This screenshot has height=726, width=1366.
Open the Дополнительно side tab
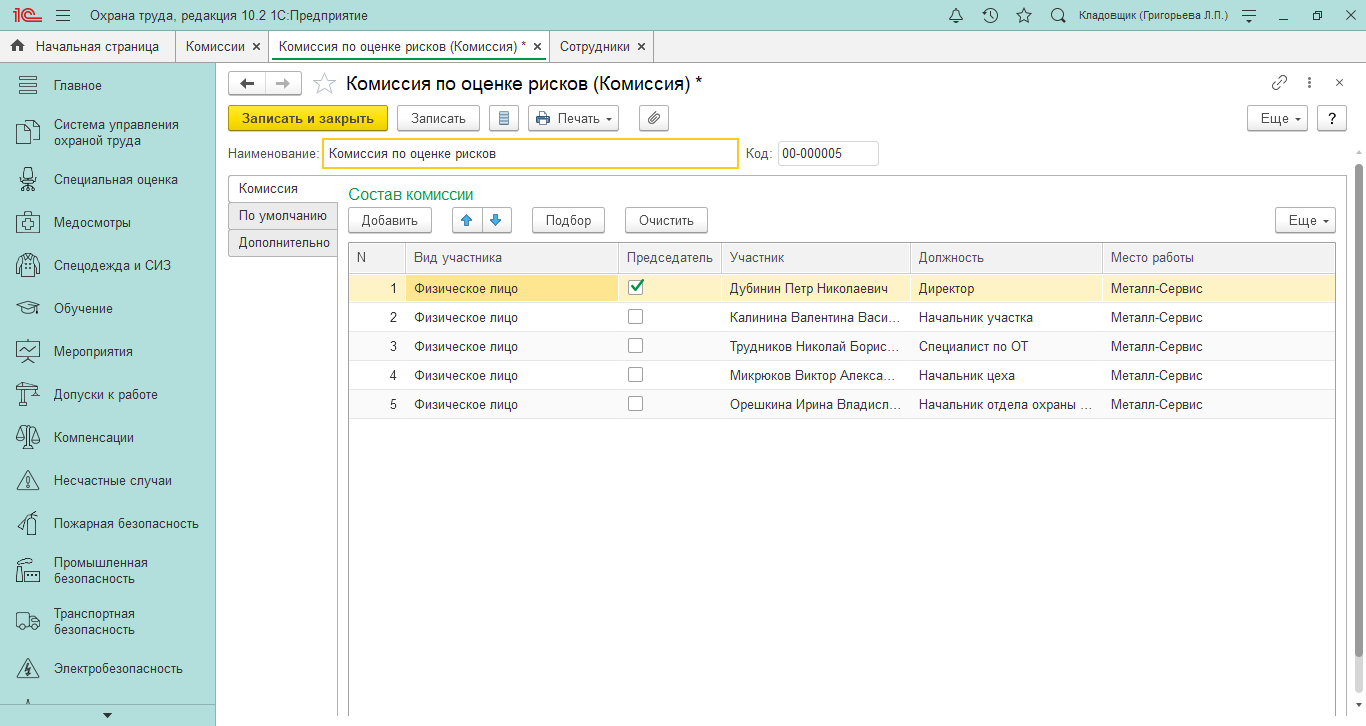[x=283, y=242]
